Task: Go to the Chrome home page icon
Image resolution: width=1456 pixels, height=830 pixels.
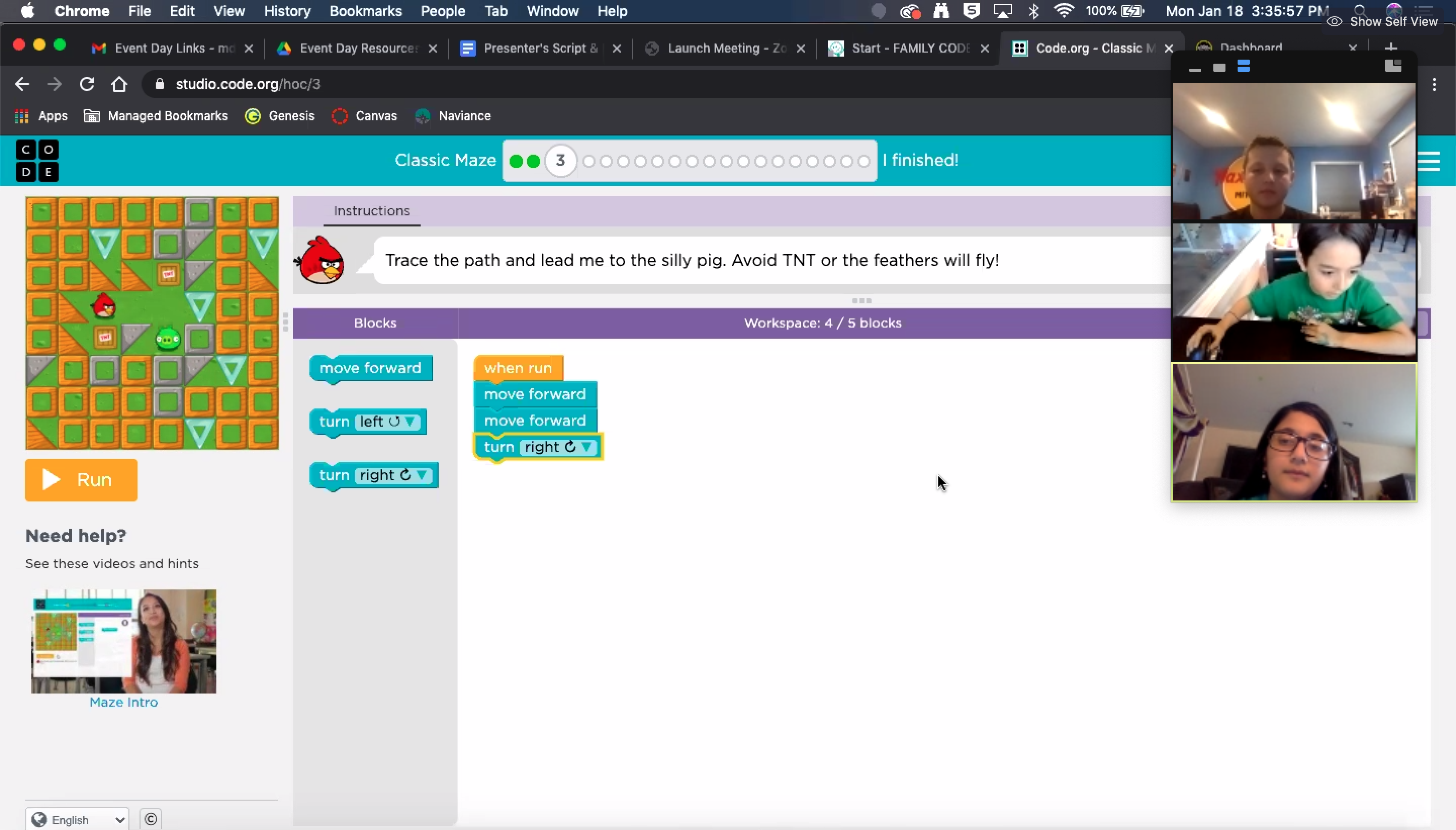Action: (x=119, y=84)
